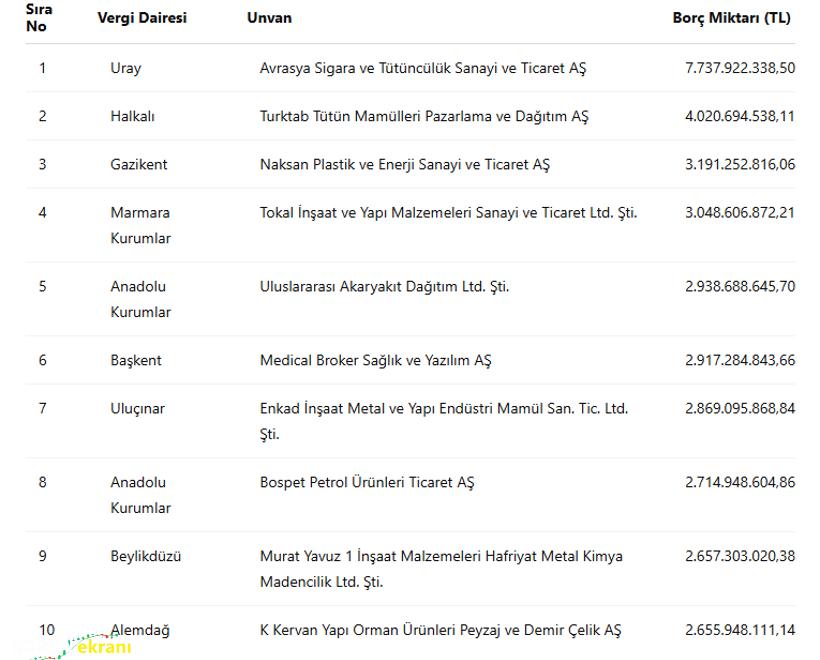Viewport: 820px width, 660px height.
Task: Click the debt amount 7.737.922.338,50
Action: pyautogui.click(x=740, y=68)
